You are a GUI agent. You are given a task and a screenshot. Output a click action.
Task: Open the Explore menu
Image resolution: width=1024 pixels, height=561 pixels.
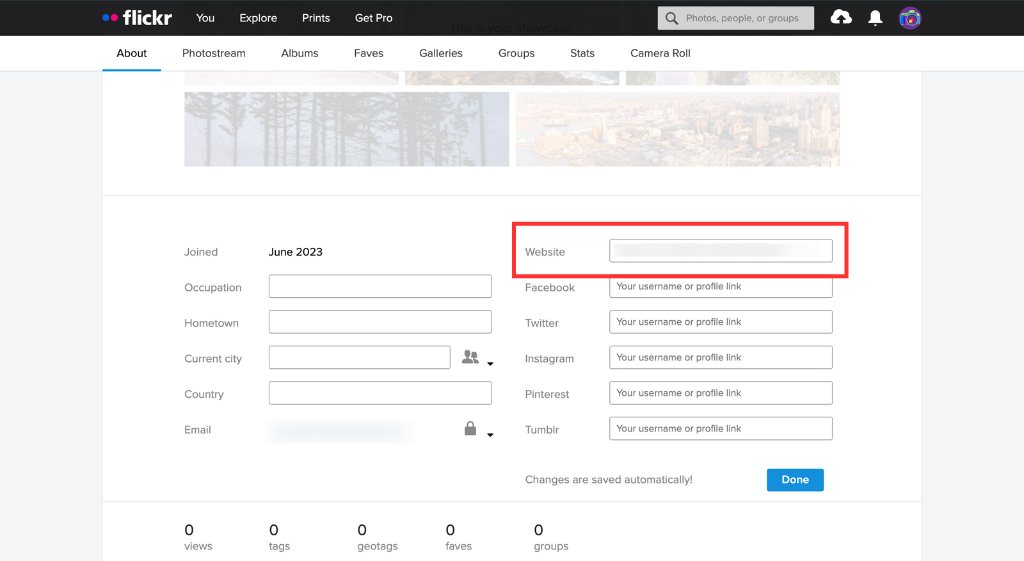tap(258, 18)
